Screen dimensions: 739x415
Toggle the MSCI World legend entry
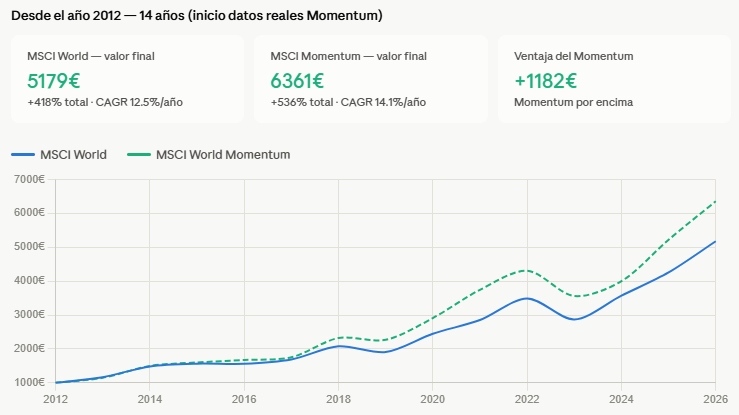pyautogui.click(x=59, y=155)
